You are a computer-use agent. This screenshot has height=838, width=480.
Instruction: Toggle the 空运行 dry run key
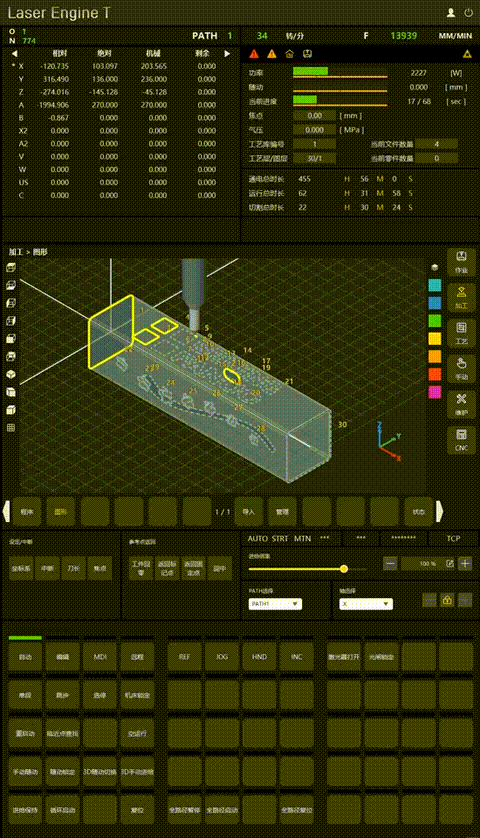pos(137,734)
